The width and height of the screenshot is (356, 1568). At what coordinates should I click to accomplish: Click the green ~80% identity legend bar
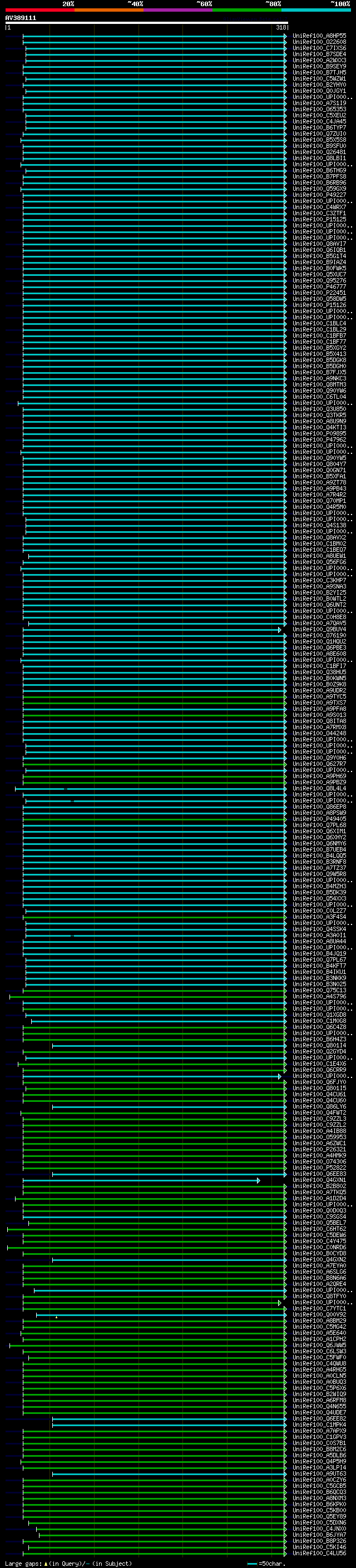247,10
